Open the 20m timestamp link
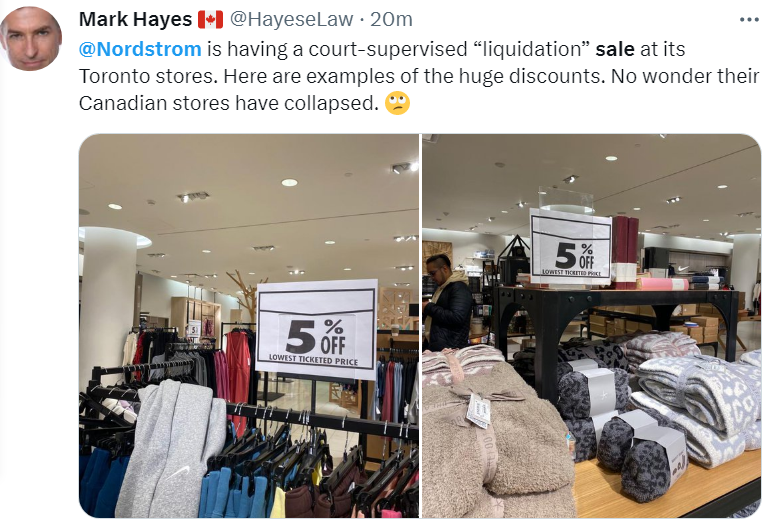 (391, 20)
